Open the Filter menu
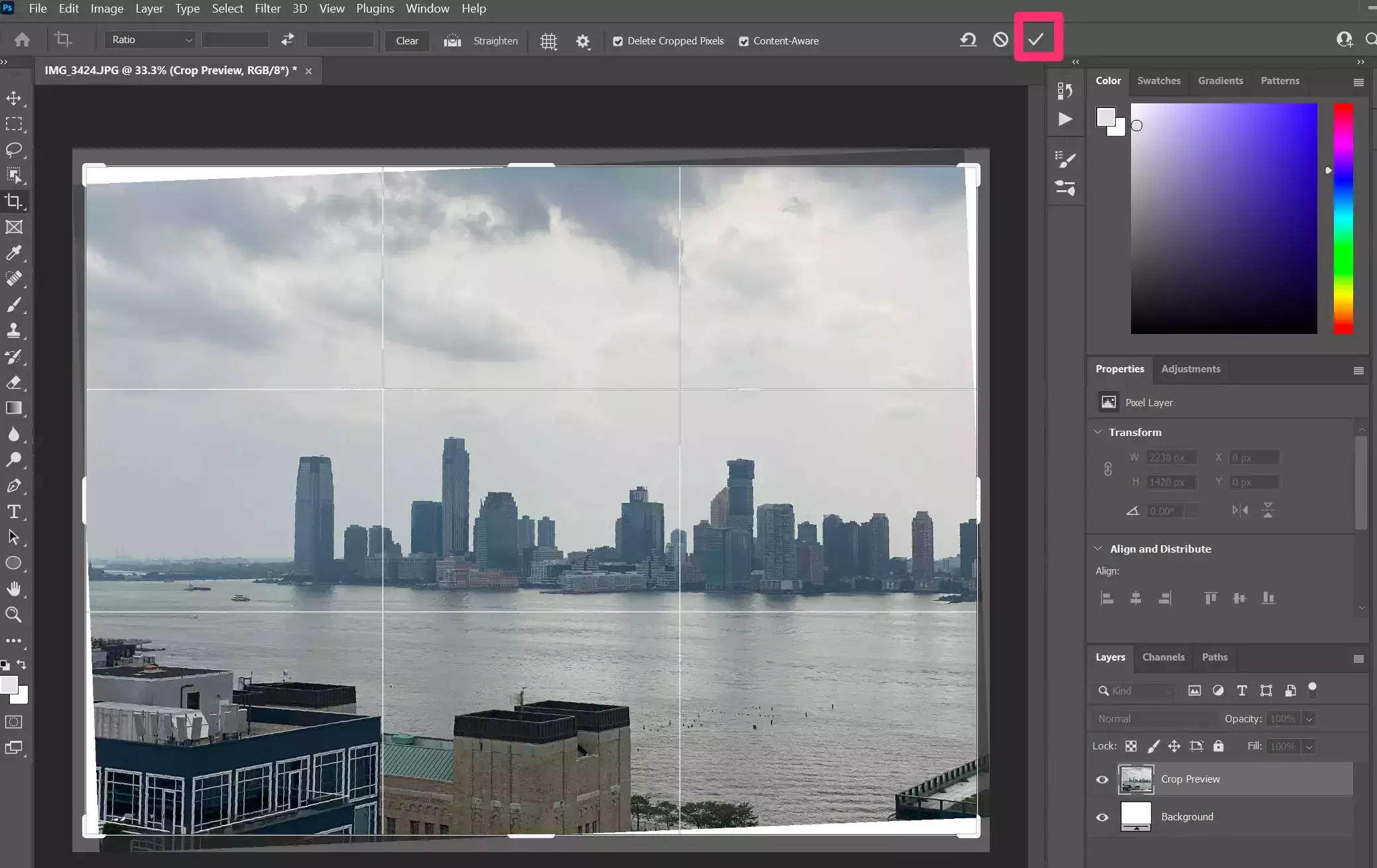Image resolution: width=1377 pixels, height=868 pixels. [x=267, y=9]
